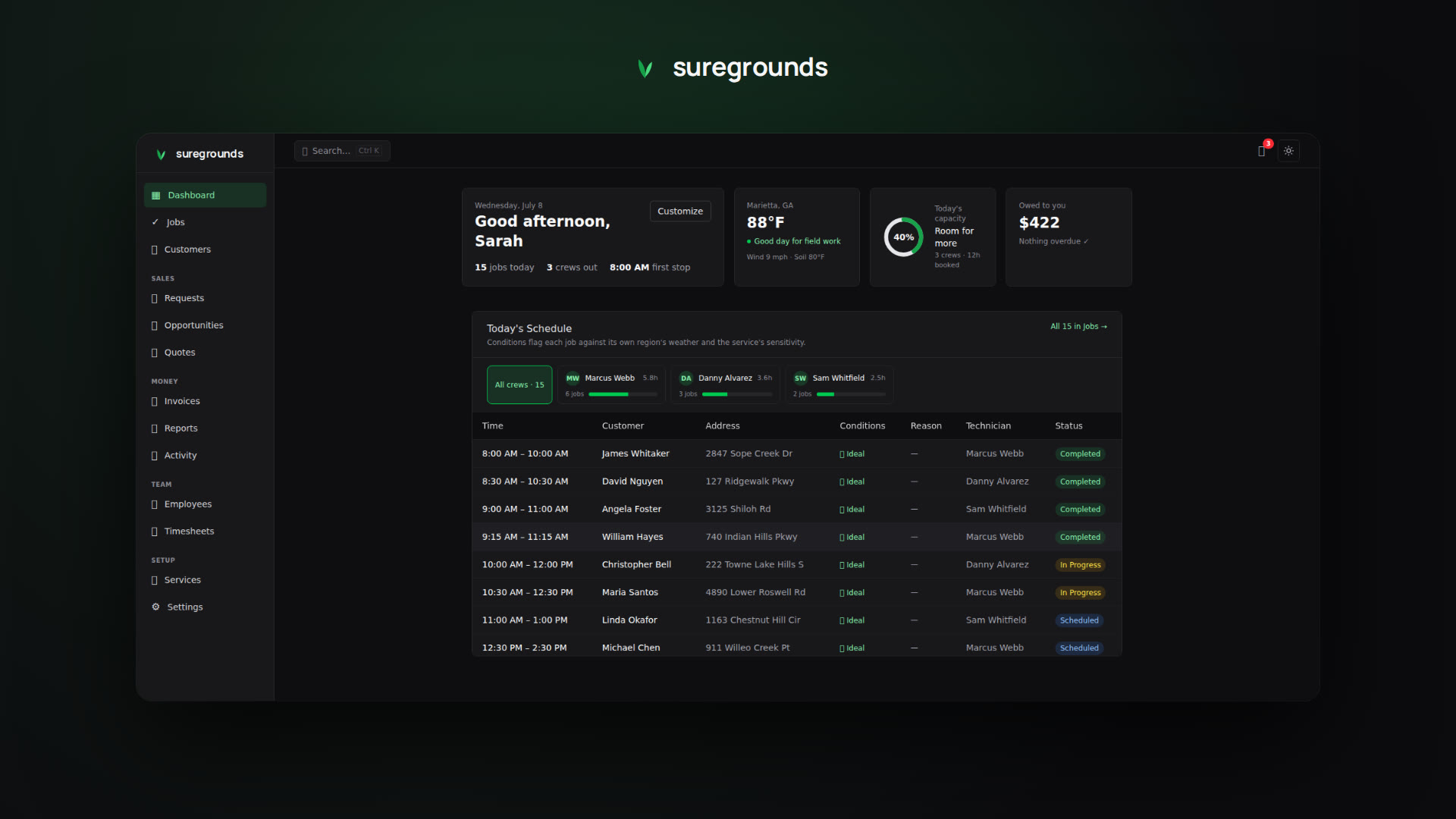
Task: Click the MW avatar for Marcus Webb
Action: click(573, 378)
